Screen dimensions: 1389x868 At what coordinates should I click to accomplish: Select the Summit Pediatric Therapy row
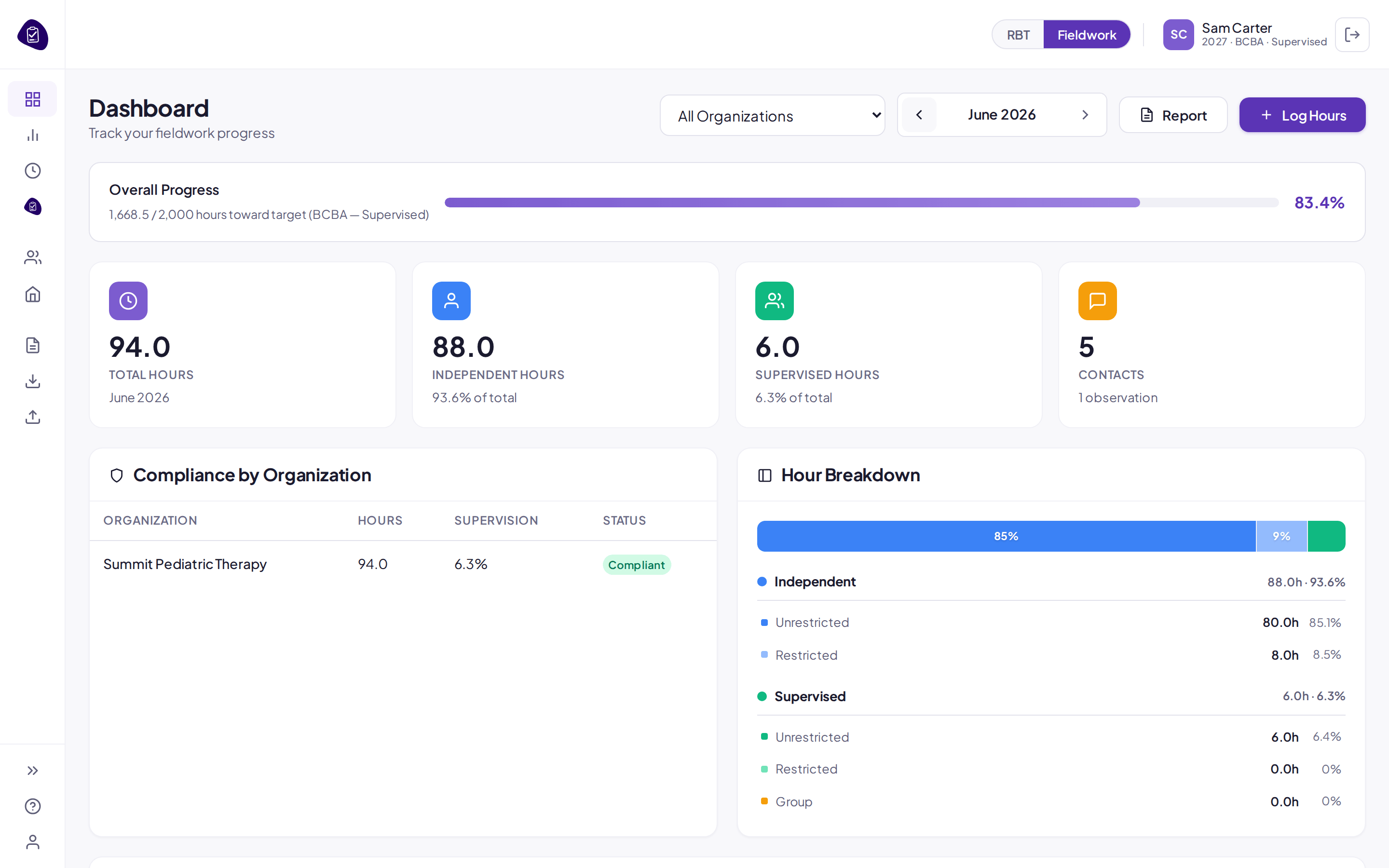pos(403,564)
